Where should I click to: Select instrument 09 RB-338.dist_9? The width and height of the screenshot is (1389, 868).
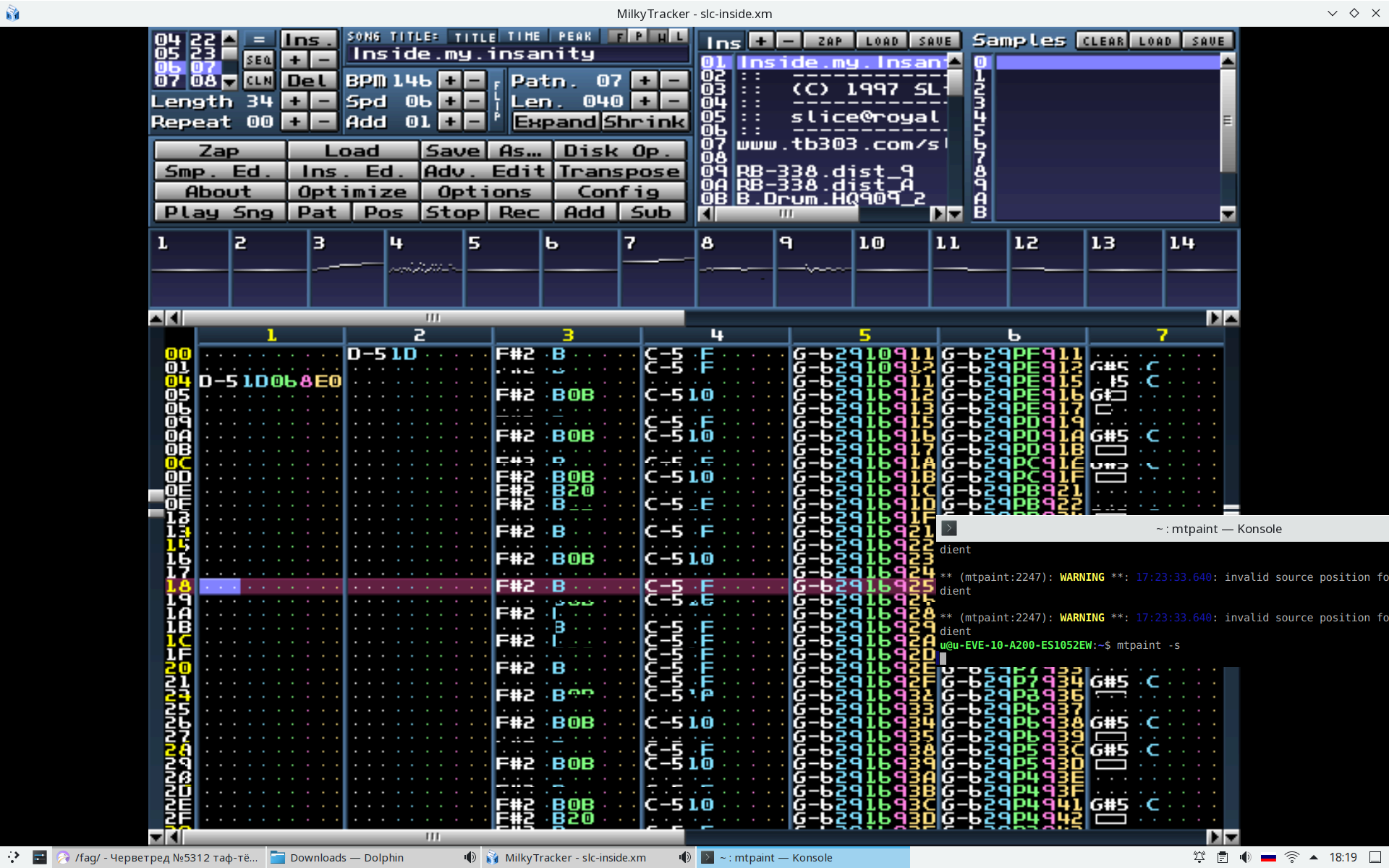coord(825,171)
